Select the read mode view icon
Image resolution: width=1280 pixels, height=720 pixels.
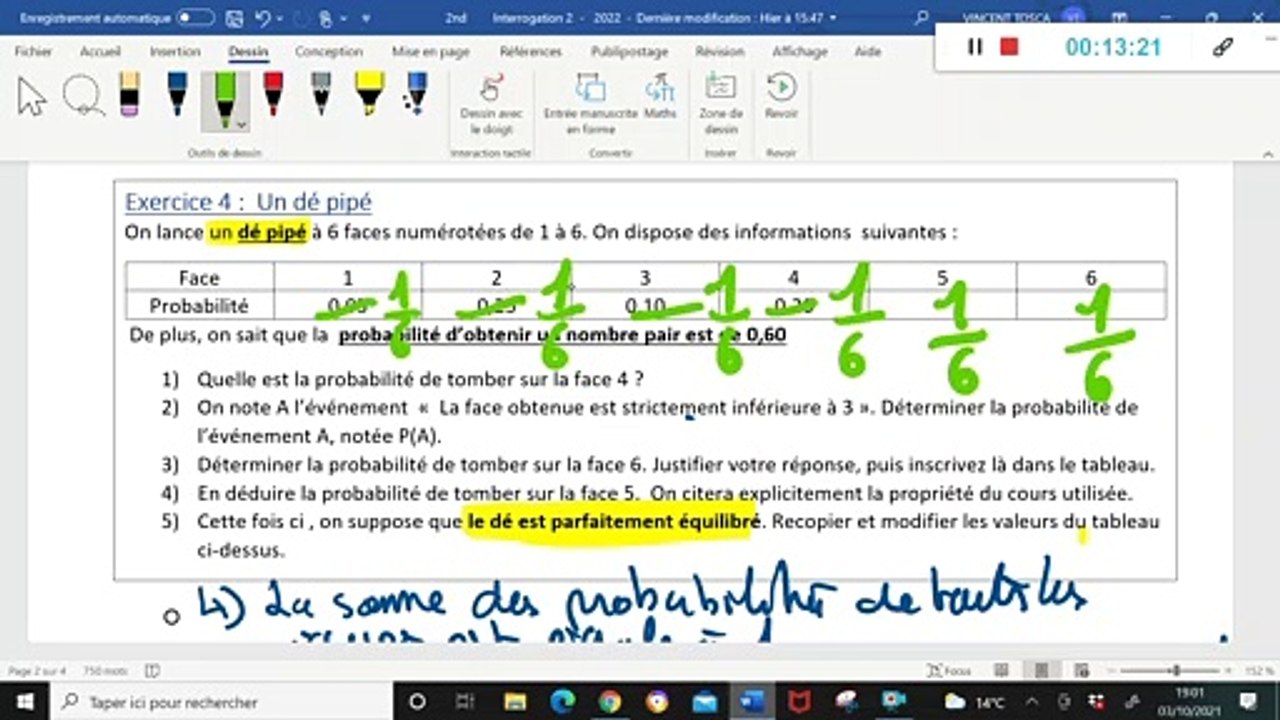point(1001,671)
